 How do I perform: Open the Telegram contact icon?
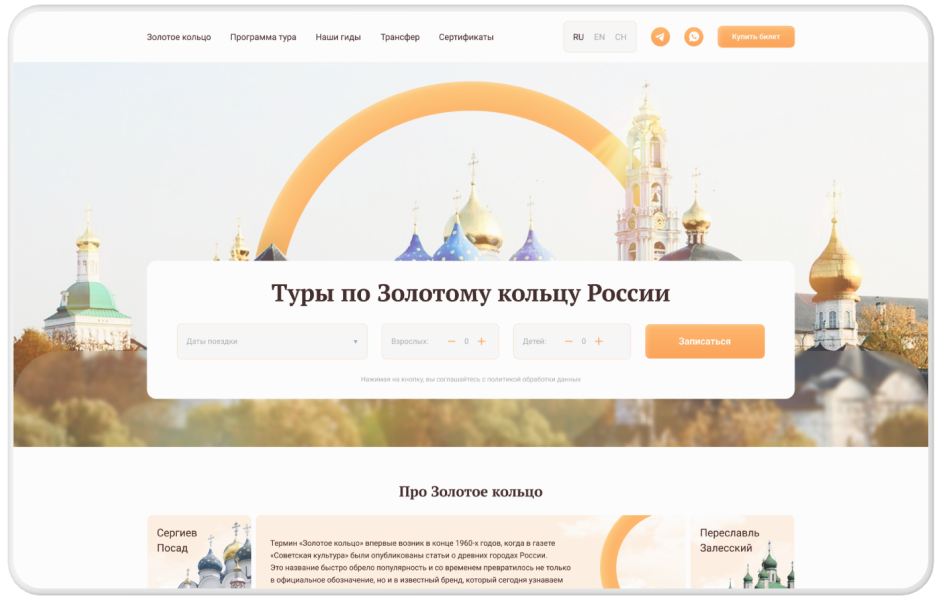point(660,37)
